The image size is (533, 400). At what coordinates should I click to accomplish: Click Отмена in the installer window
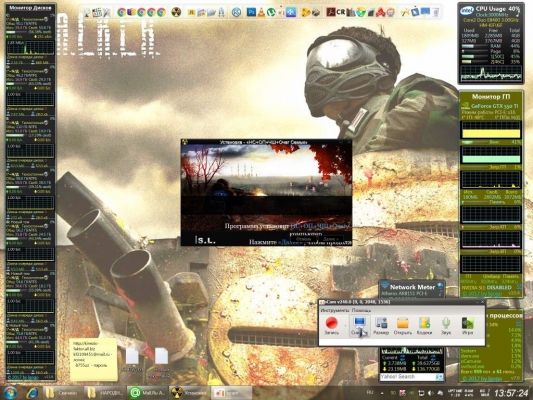tap(304, 239)
